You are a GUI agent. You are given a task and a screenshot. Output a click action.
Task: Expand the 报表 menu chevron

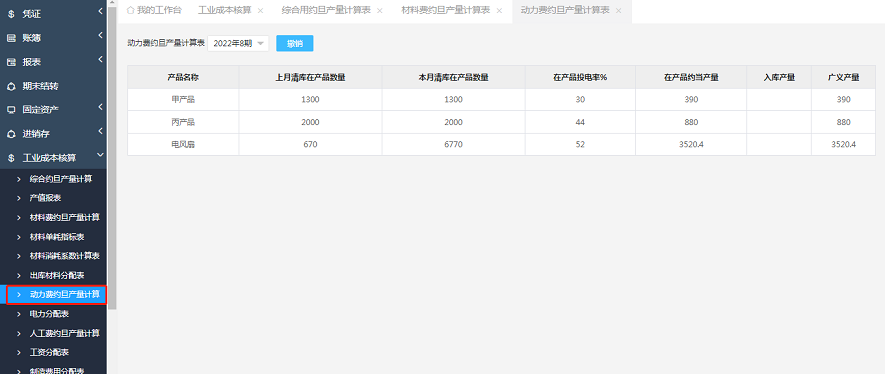point(100,59)
